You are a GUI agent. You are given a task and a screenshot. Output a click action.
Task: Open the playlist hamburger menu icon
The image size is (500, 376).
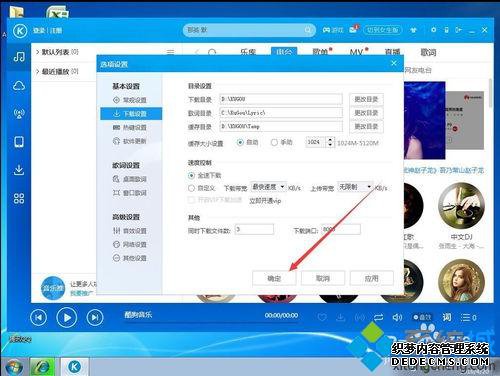(170, 52)
